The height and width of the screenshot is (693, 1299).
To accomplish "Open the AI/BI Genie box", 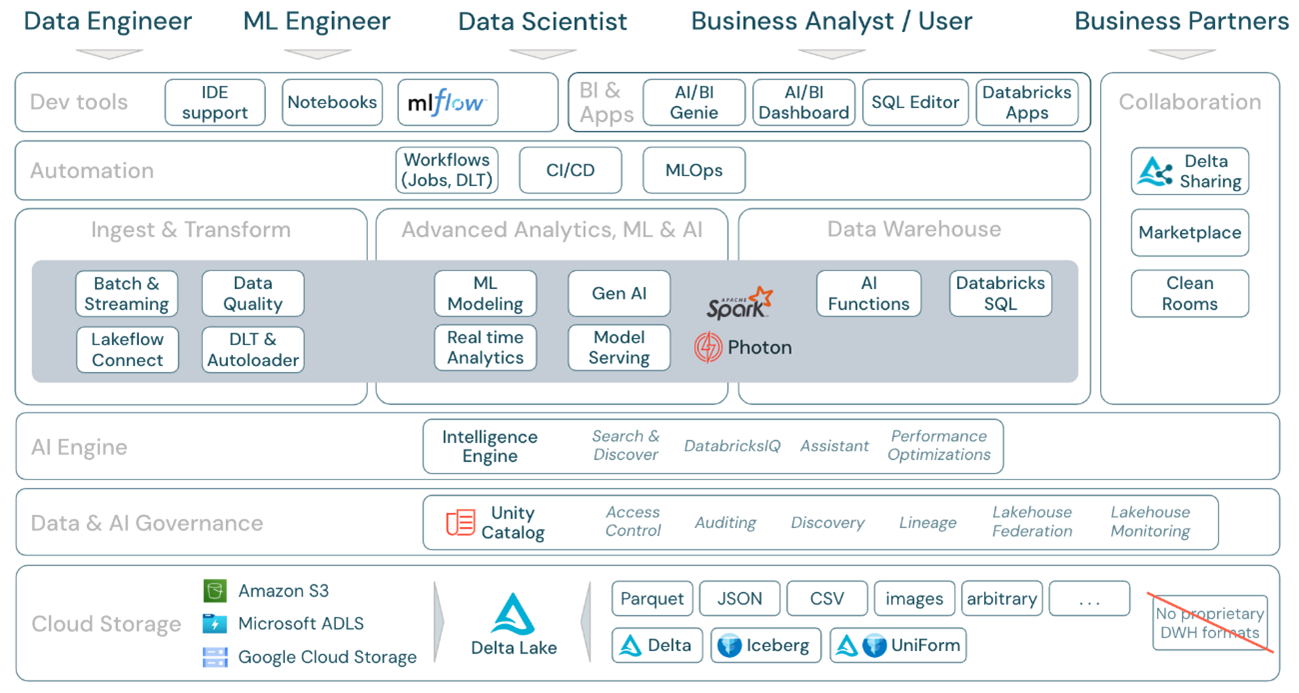I will point(694,102).
